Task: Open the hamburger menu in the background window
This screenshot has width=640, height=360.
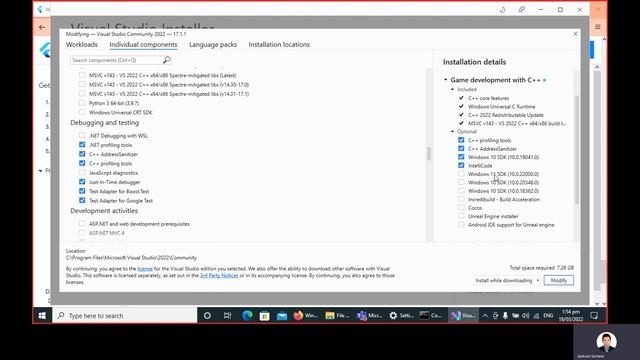Action: tap(598, 27)
